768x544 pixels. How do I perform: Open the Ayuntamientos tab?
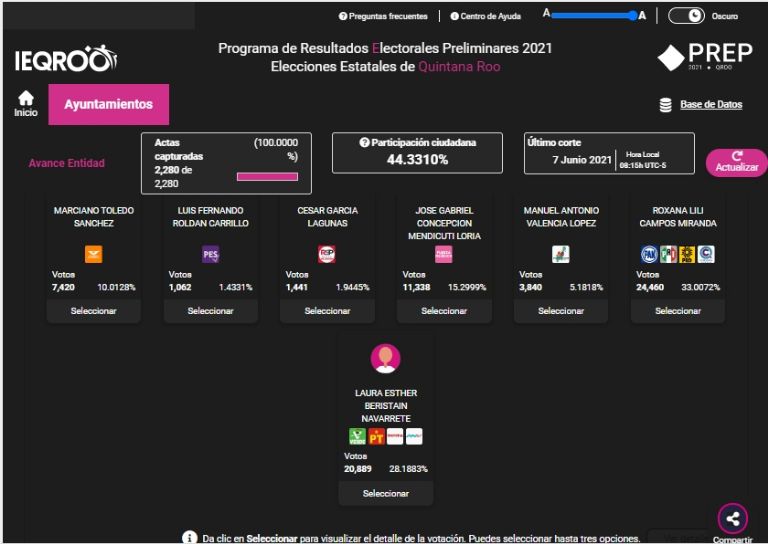109,104
